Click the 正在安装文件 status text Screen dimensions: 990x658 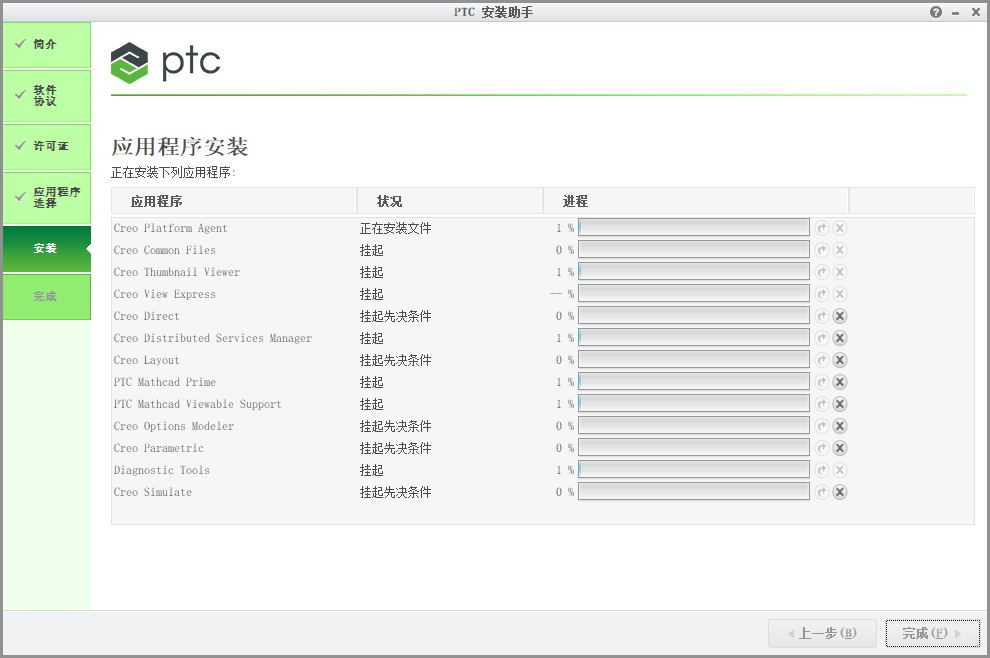tap(396, 229)
